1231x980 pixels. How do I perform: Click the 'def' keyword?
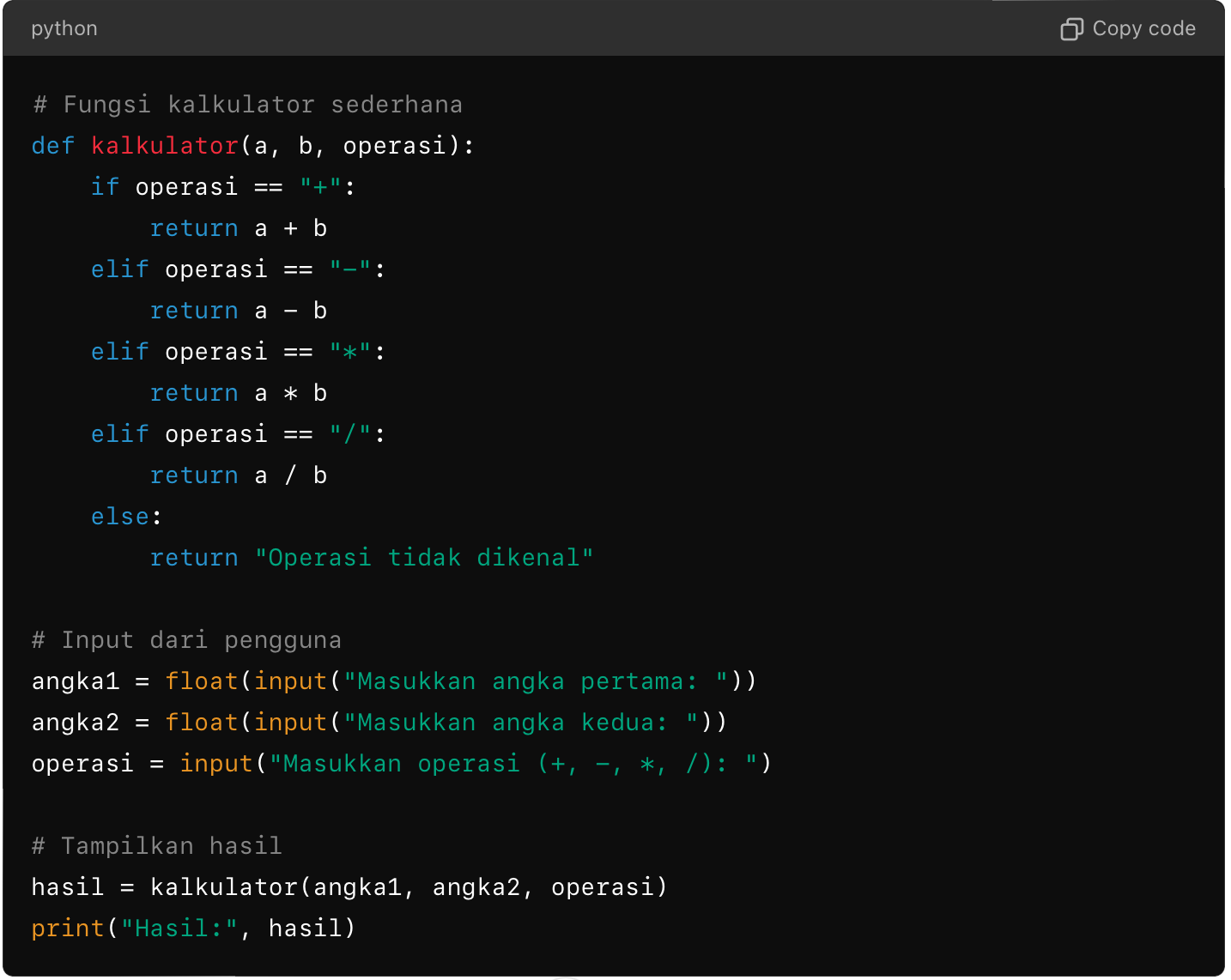pos(53,146)
